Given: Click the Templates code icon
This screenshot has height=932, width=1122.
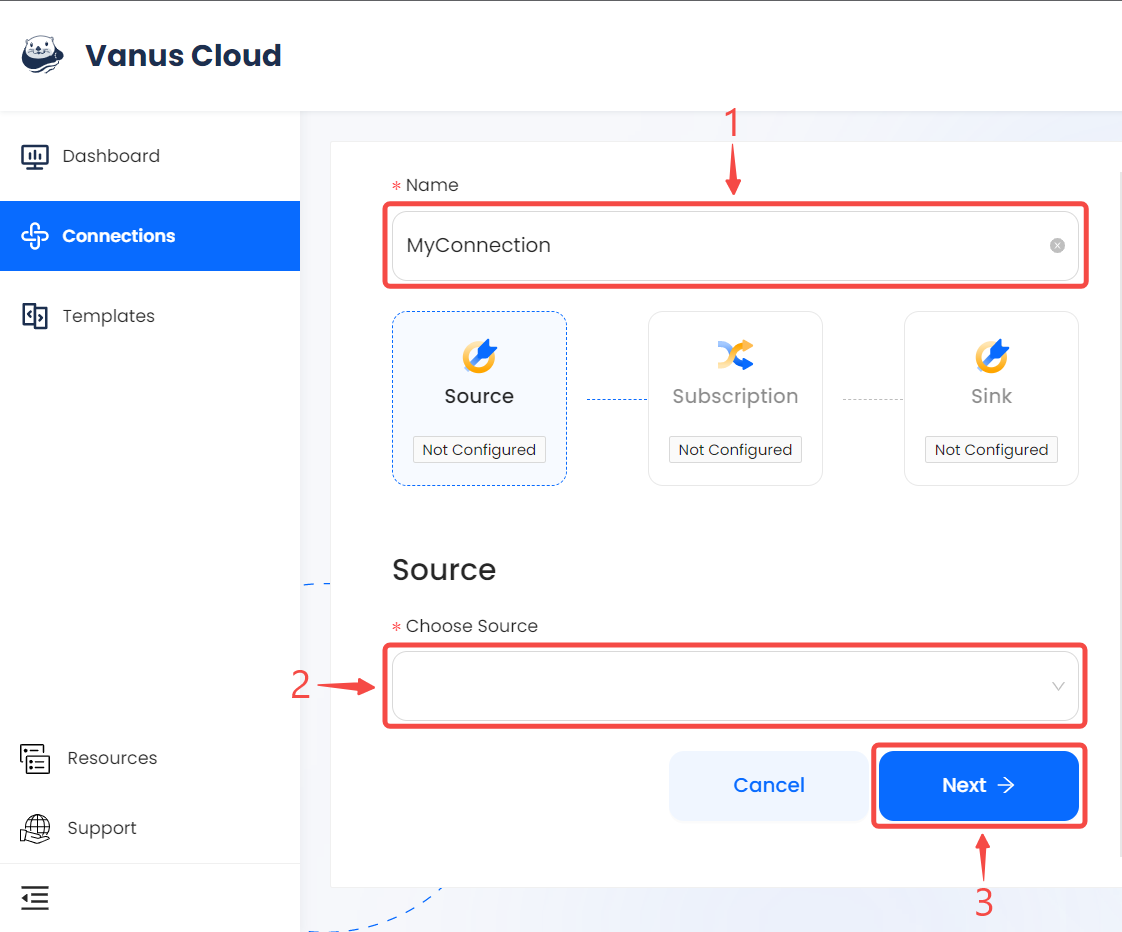Looking at the screenshot, I should click(35, 316).
